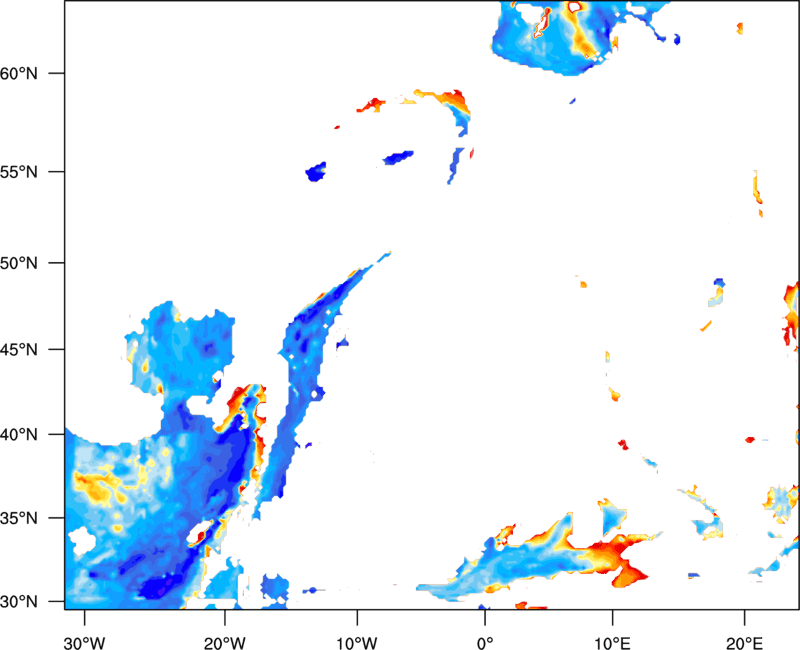800x650 pixels.
Task: Click the 30°N latitude label
Action: click(19, 602)
